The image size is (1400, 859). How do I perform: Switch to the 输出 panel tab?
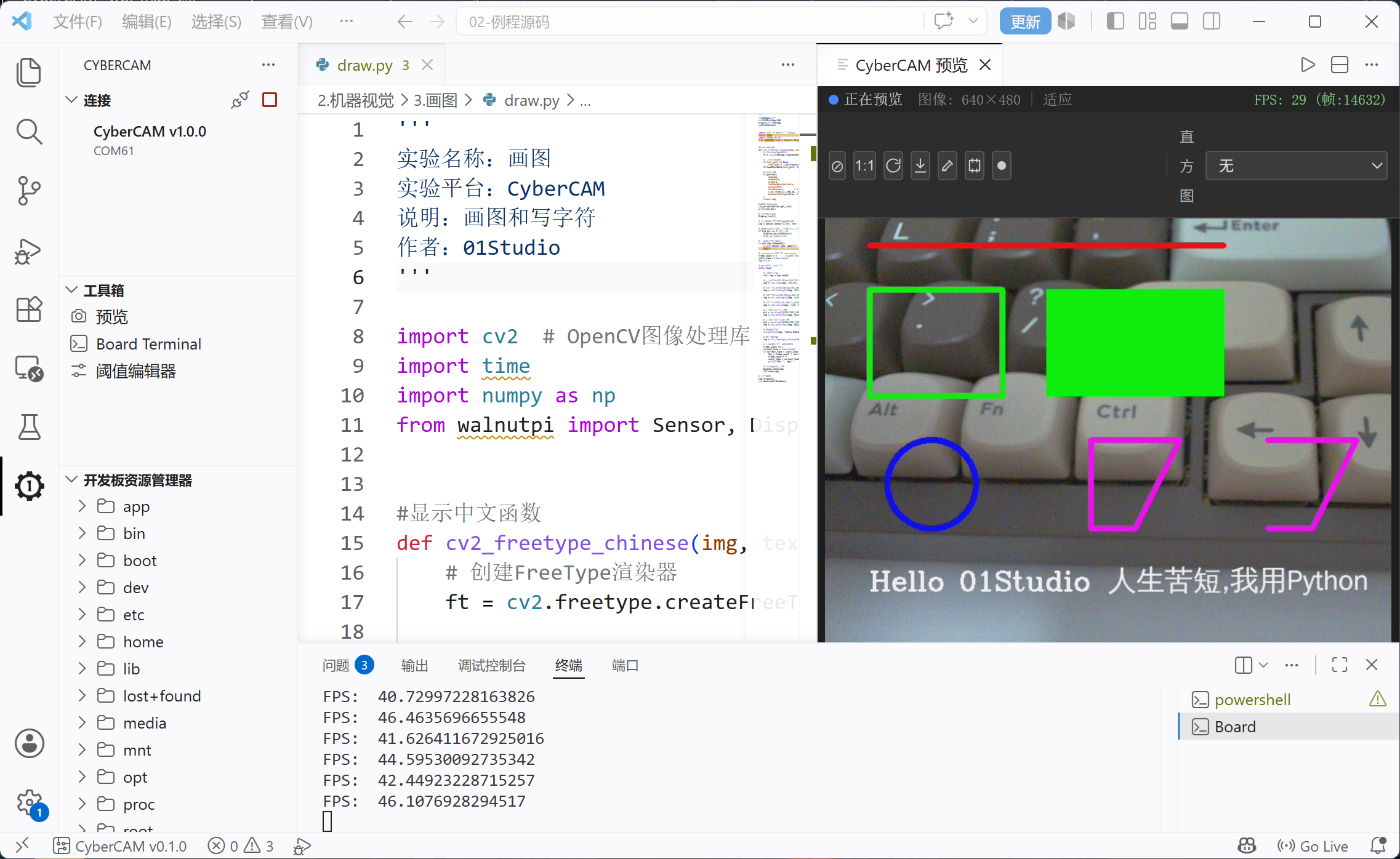(x=414, y=665)
